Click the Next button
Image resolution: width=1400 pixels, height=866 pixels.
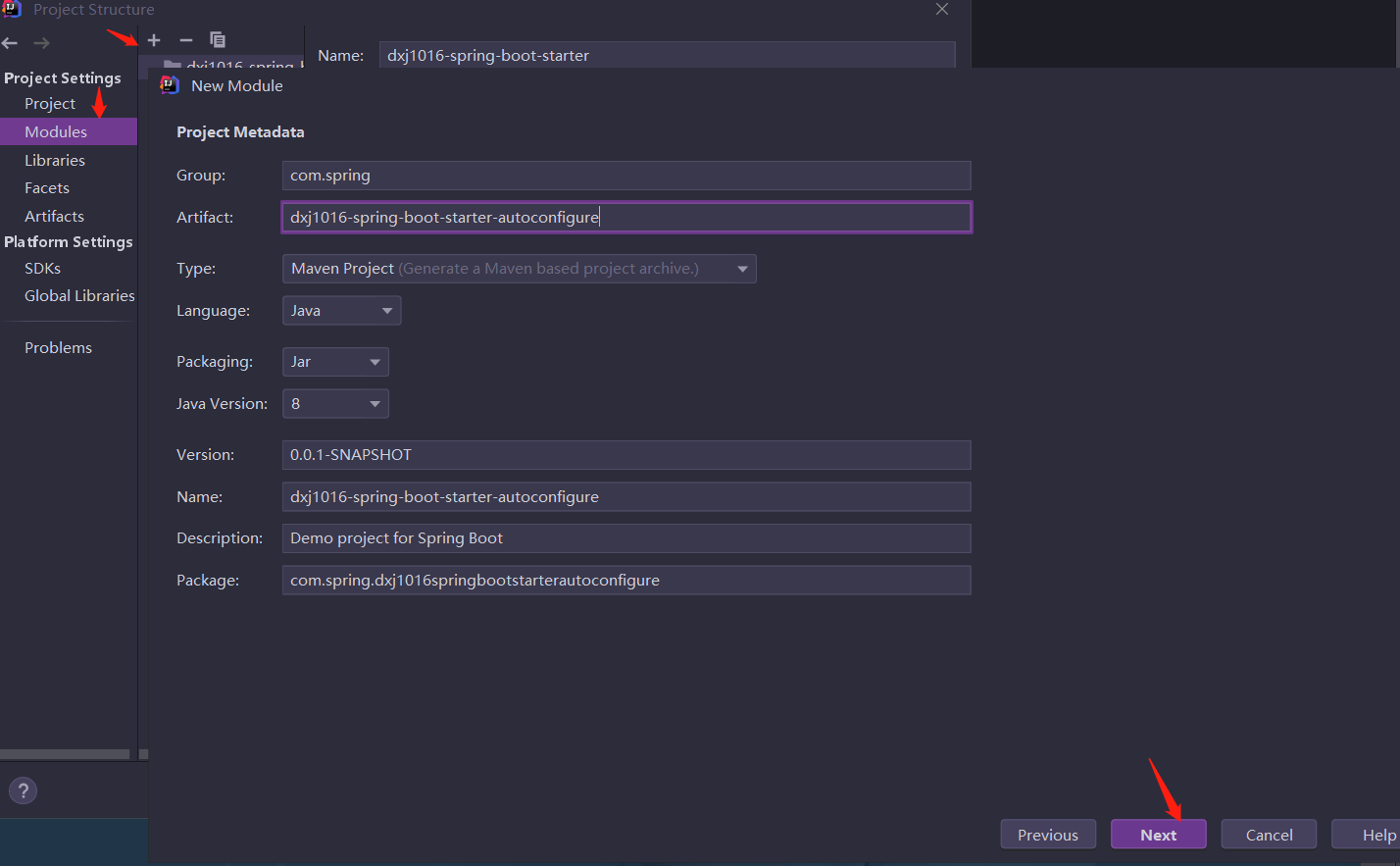pyautogui.click(x=1159, y=835)
